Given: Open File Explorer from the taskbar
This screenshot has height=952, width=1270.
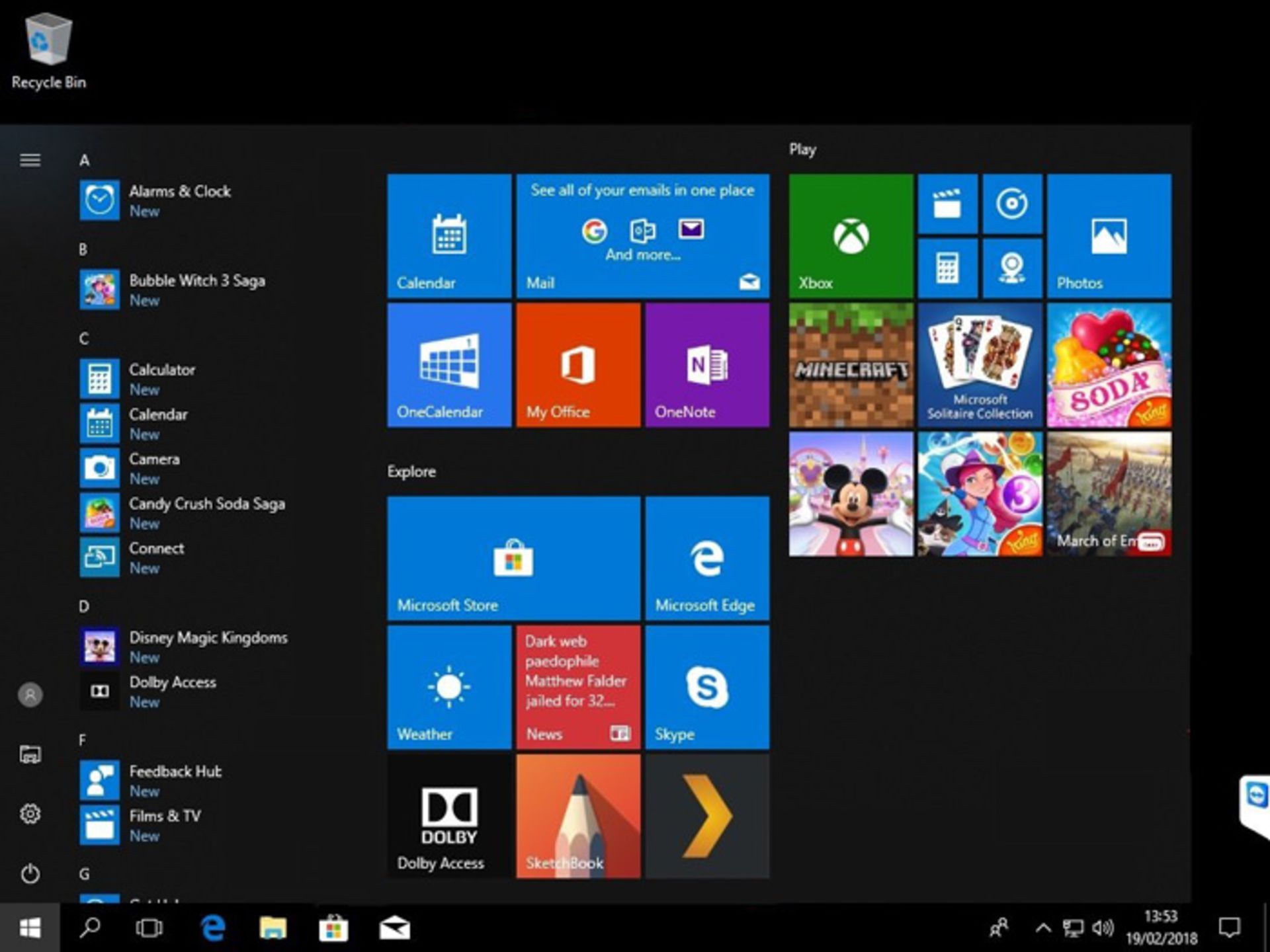Looking at the screenshot, I should [273, 928].
